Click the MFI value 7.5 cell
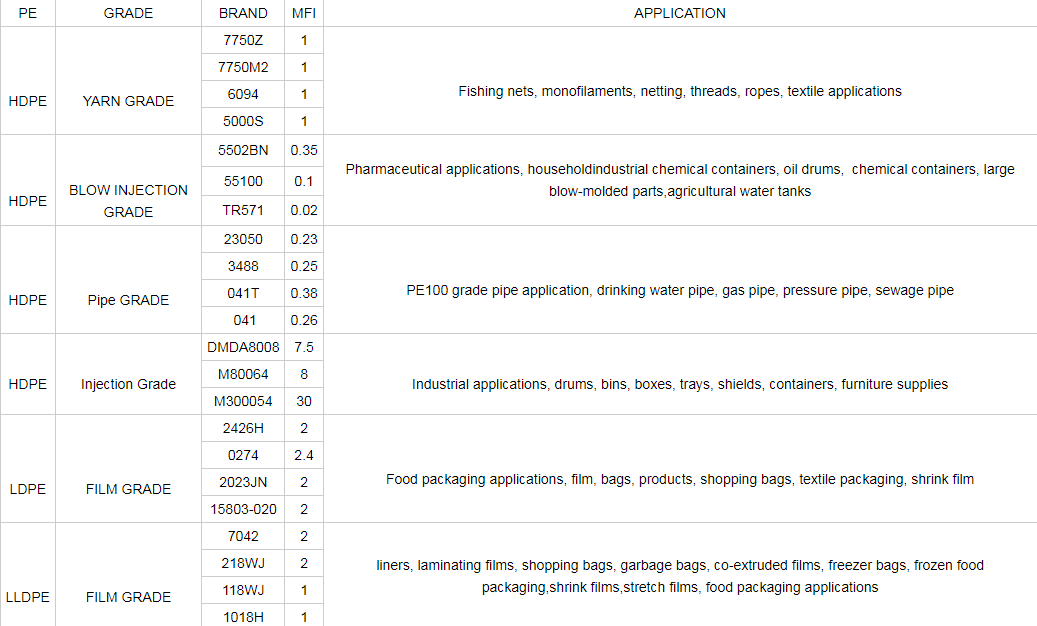Screen dimensions: 1037x626 coord(304,347)
